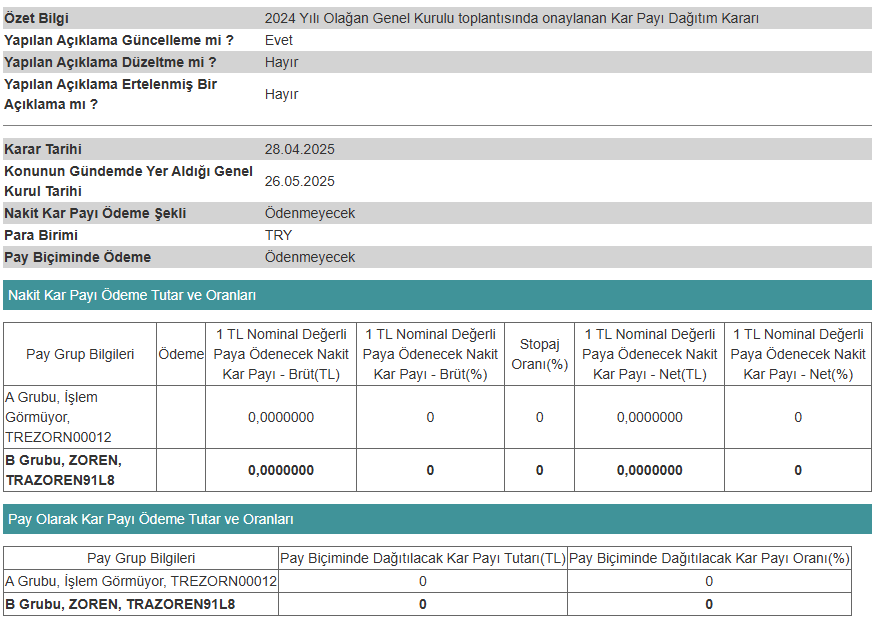This screenshot has height=620, width=876.
Task: Select the Para Birimi value TRY
Action: click(x=278, y=235)
